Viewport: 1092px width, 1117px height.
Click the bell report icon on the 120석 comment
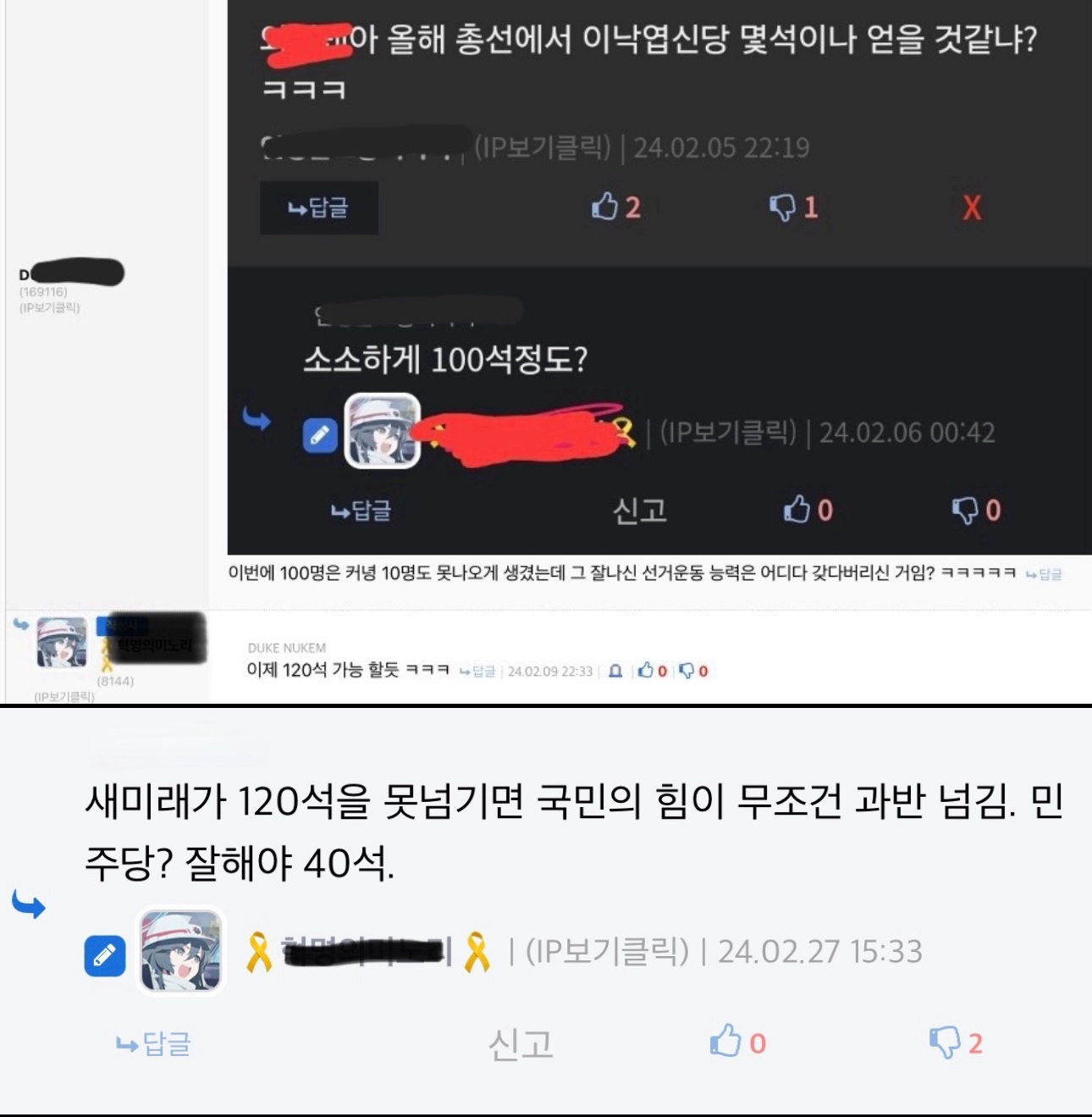coord(616,671)
